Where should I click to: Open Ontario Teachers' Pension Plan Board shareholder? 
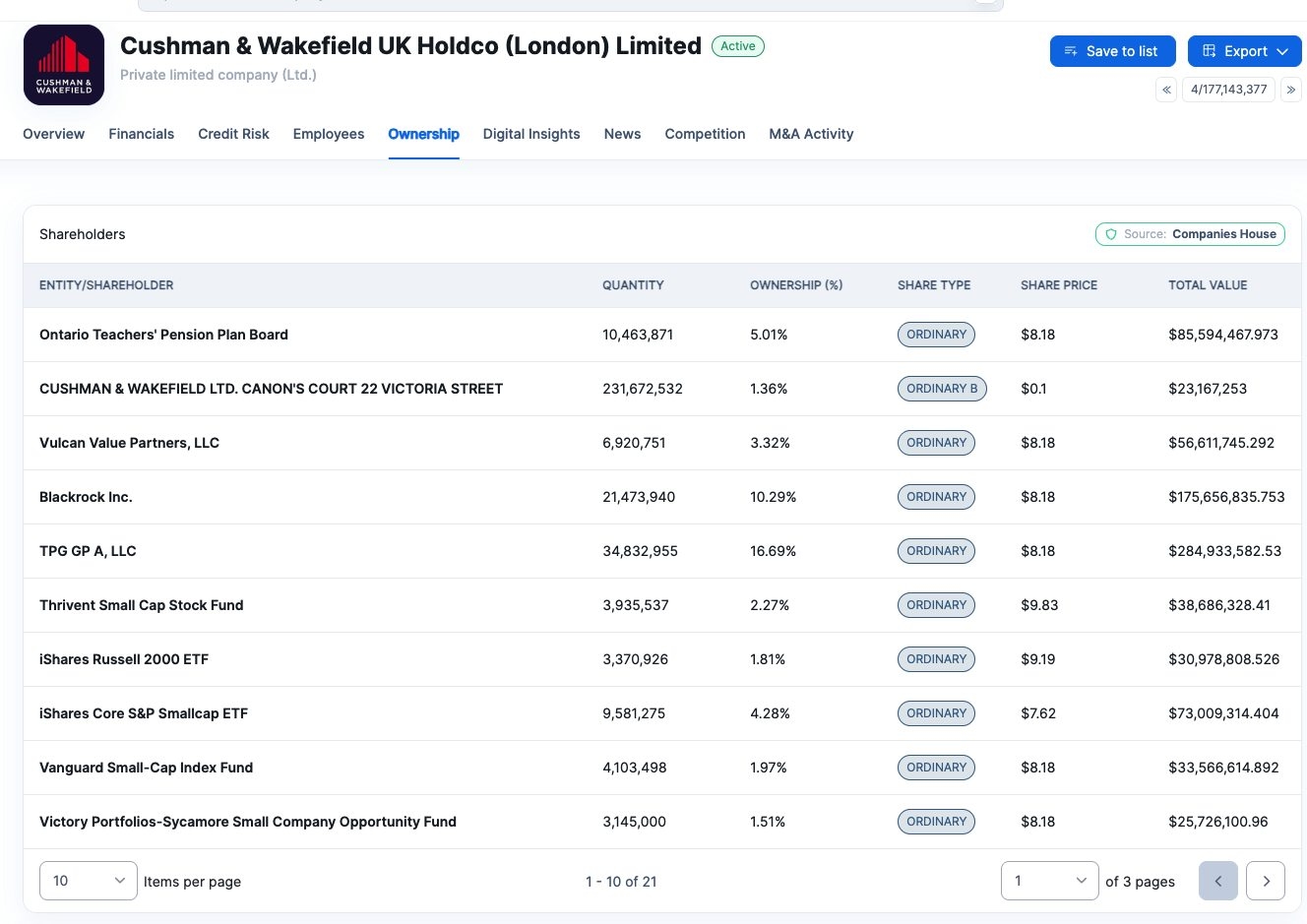pos(163,335)
